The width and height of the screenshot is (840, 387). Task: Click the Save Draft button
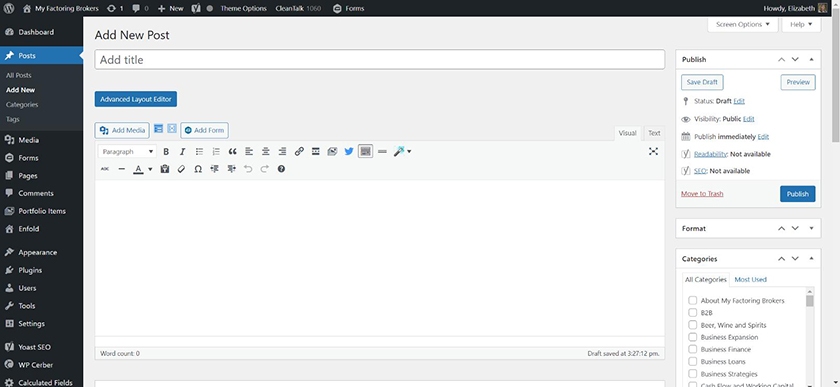[702, 82]
